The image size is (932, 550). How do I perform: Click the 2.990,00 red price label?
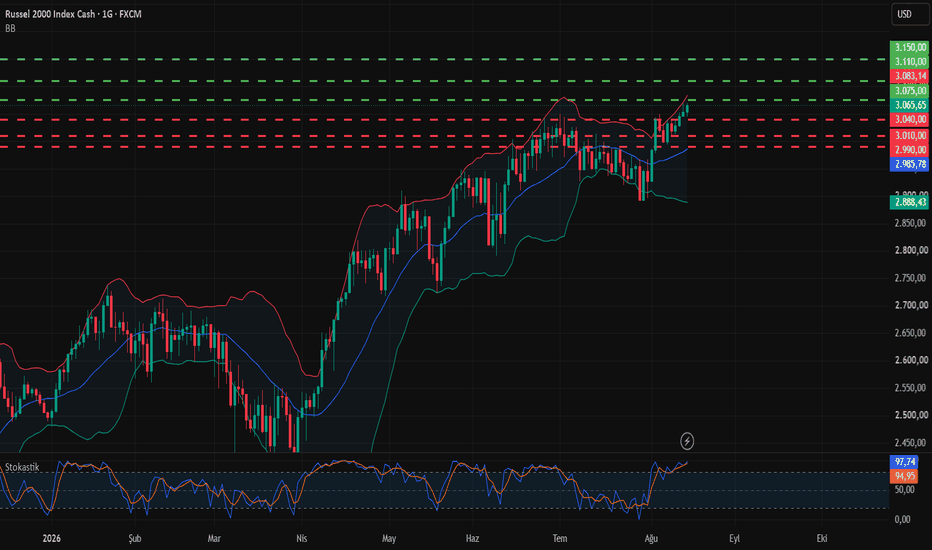[x=909, y=150]
